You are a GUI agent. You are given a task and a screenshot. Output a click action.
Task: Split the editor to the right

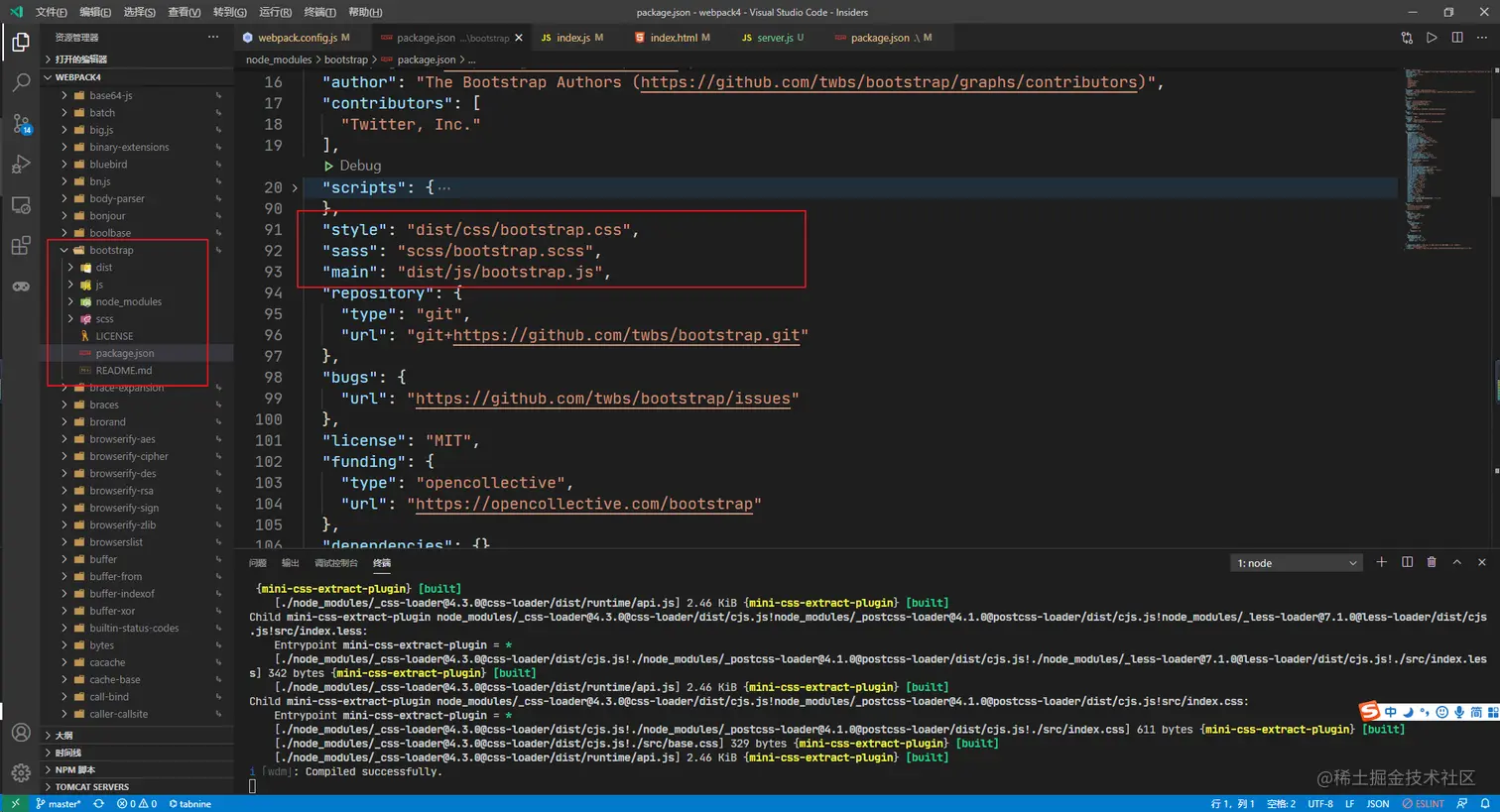click(1457, 38)
